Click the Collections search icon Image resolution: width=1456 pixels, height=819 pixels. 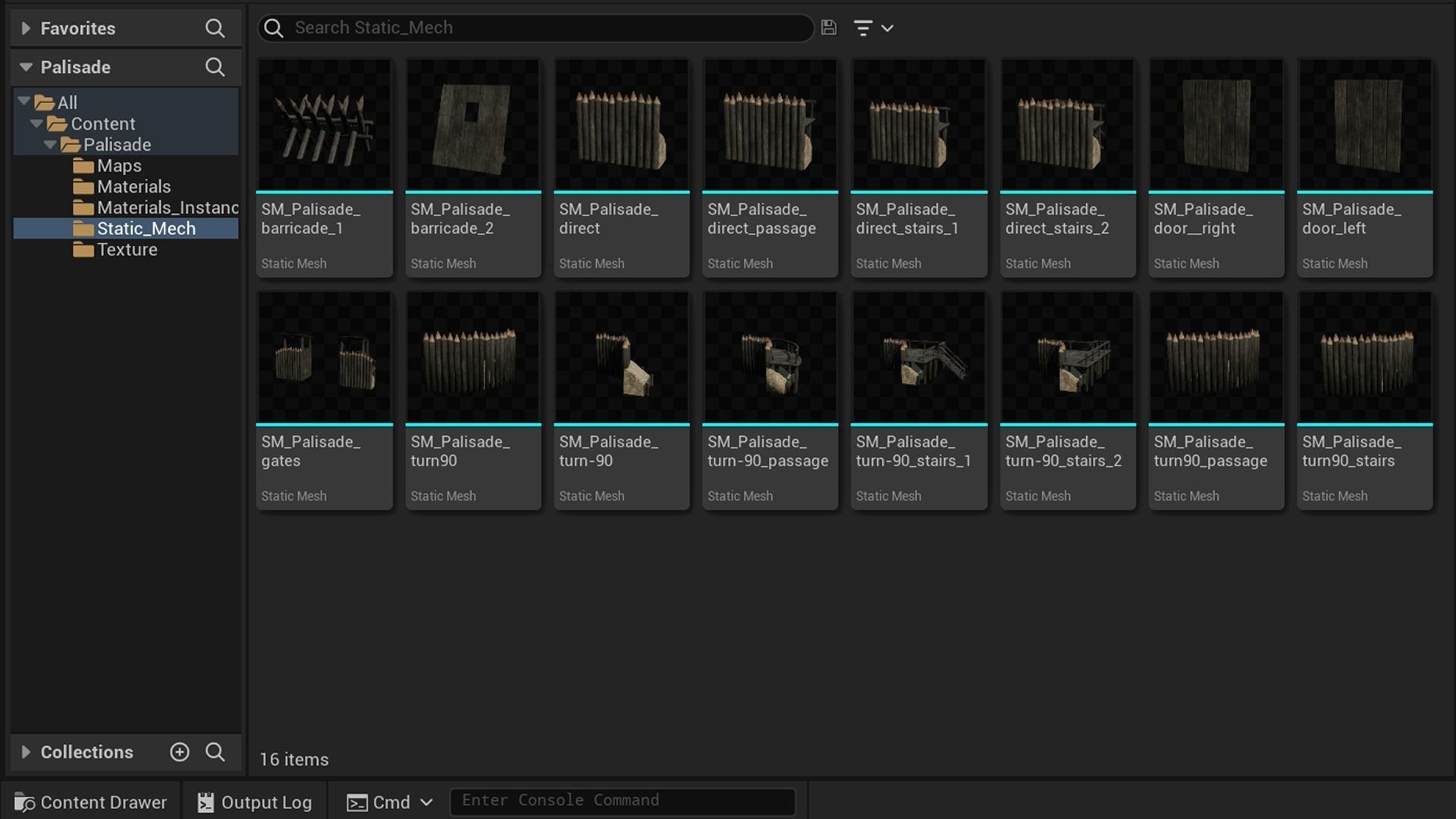[x=215, y=752]
